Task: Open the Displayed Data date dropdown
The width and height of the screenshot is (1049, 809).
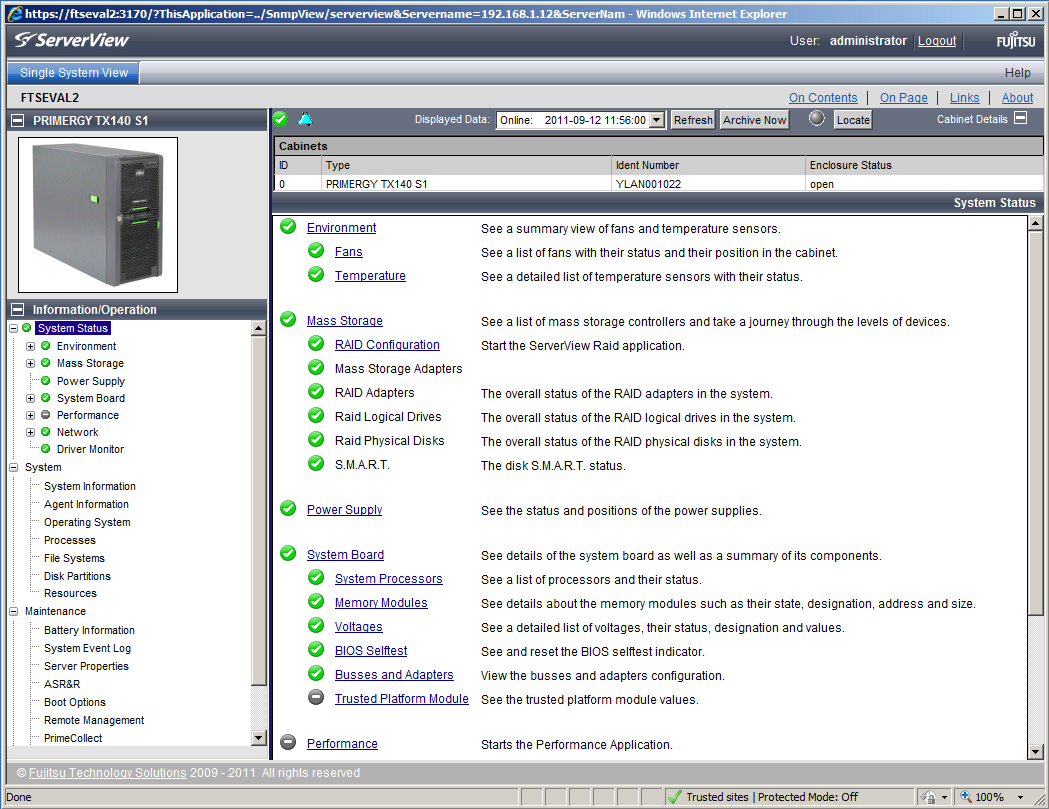Action: coord(657,120)
